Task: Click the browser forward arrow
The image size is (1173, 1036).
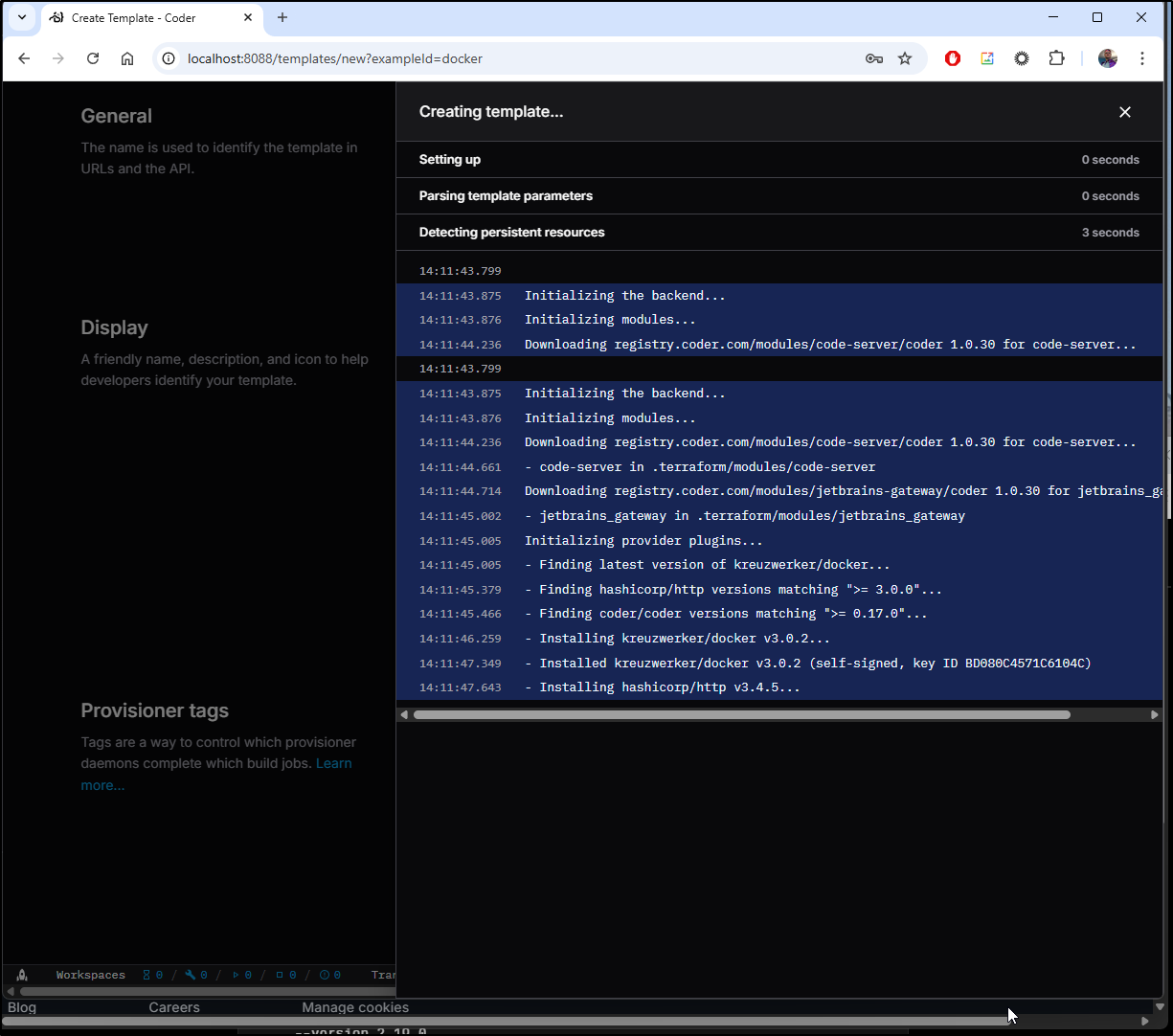Action: coord(58,58)
